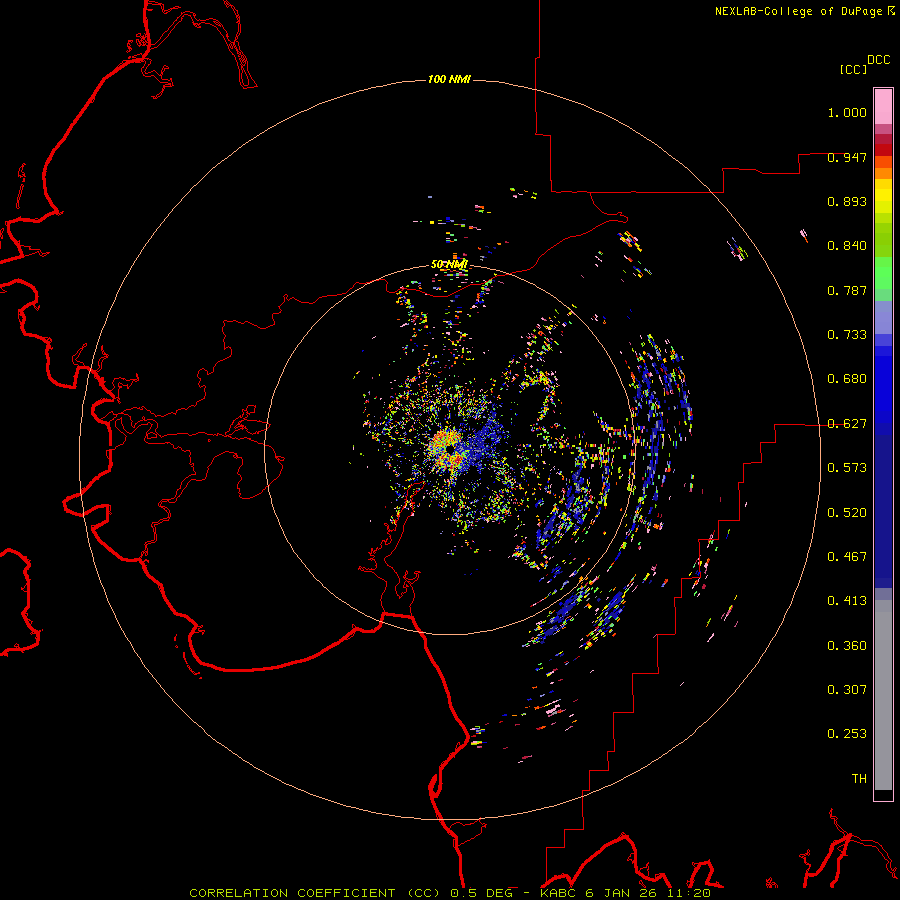Click the 0.947 scale value
This screenshot has width=900, height=900.
pos(847,157)
